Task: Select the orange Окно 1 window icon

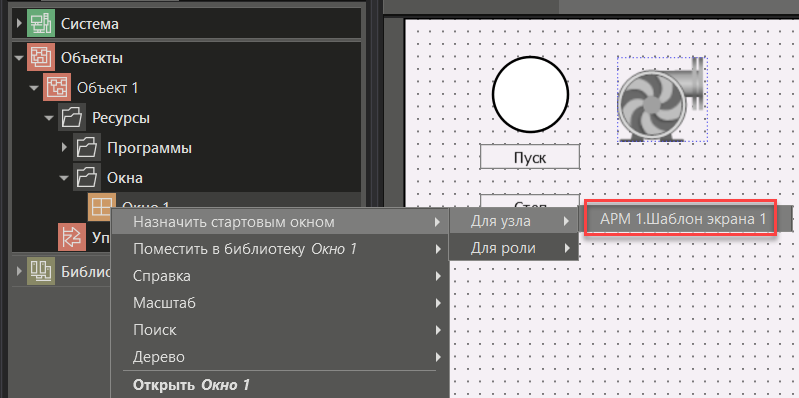Action: tap(101, 206)
